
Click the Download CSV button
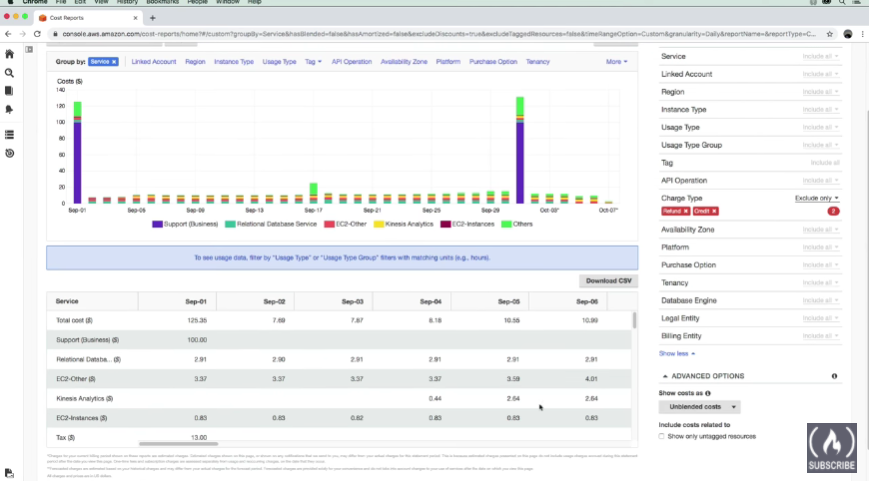coord(609,281)
